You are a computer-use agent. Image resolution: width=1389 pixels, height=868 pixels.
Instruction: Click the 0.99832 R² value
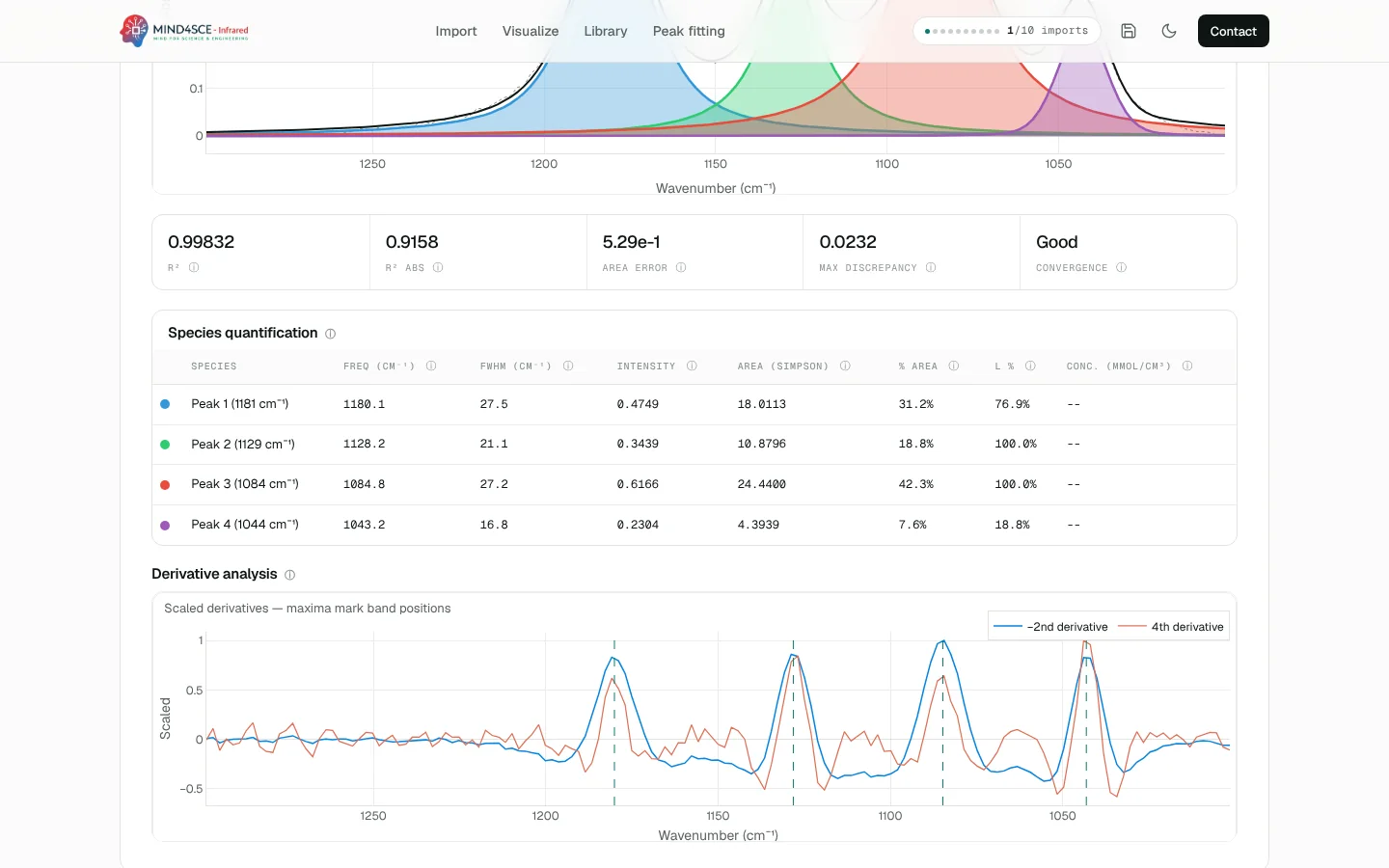pyautogui.click(x=201, y=242)
